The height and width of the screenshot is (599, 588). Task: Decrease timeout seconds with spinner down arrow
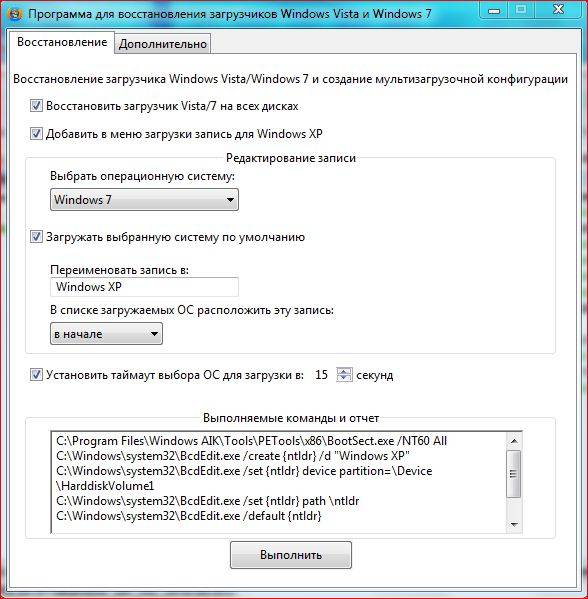(344, 378)
